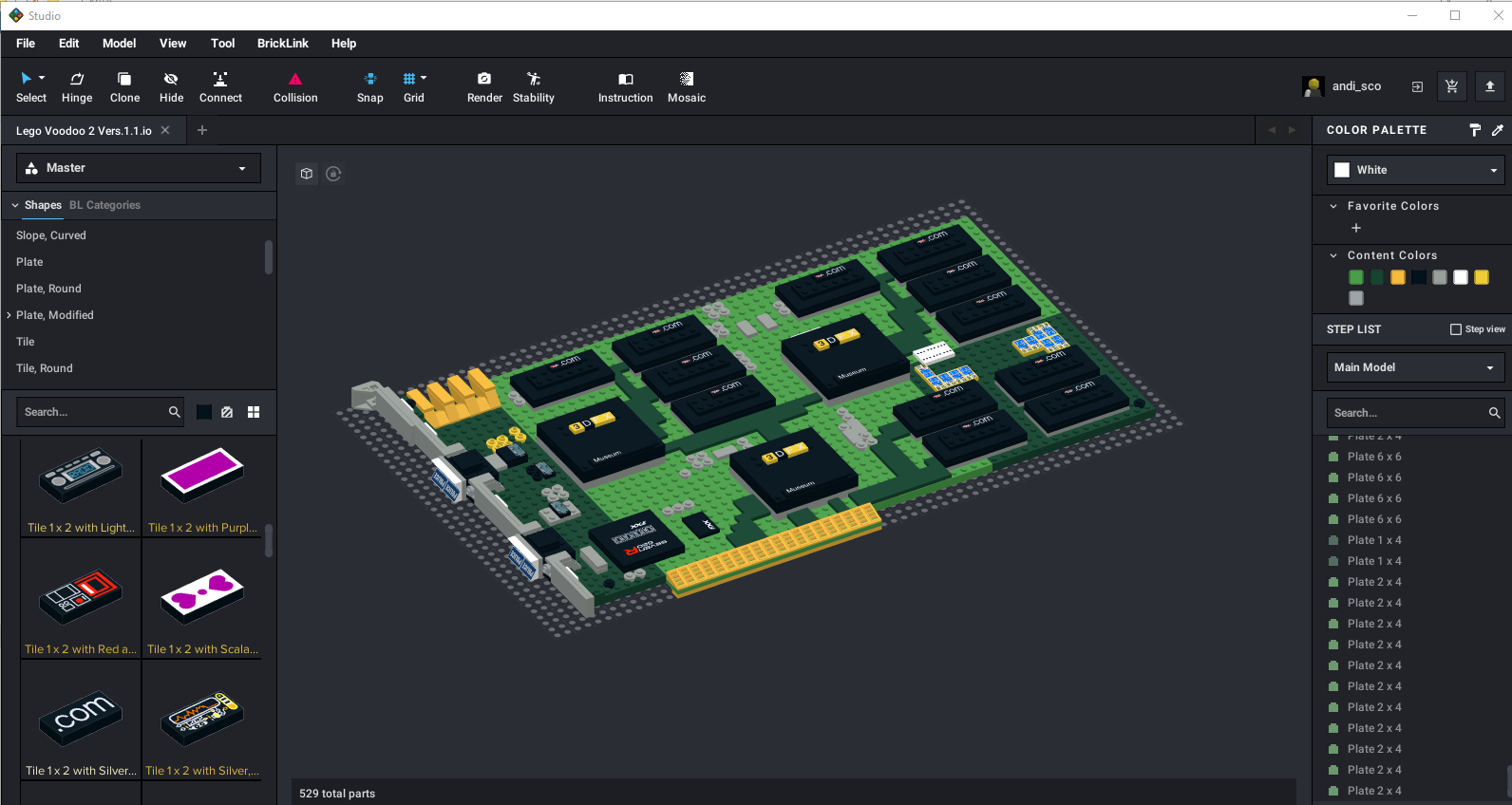The width and height of the screenshot is (1512, 805).
Task: Open the Tool menu
Action: [x=222, y=44]
